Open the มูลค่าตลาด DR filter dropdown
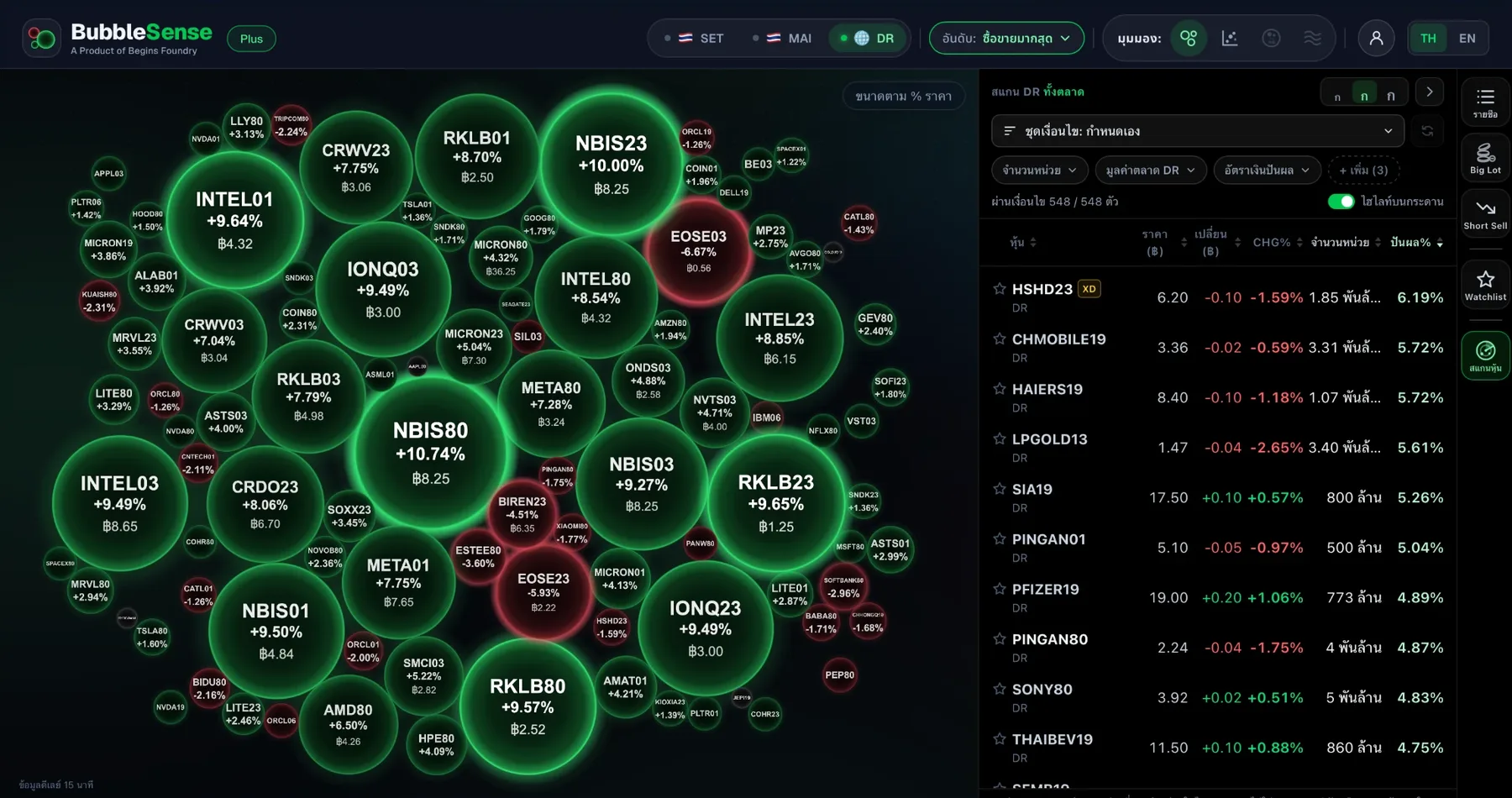The width and height of the screenshot is (1512, 798). tap(1150, 171)
